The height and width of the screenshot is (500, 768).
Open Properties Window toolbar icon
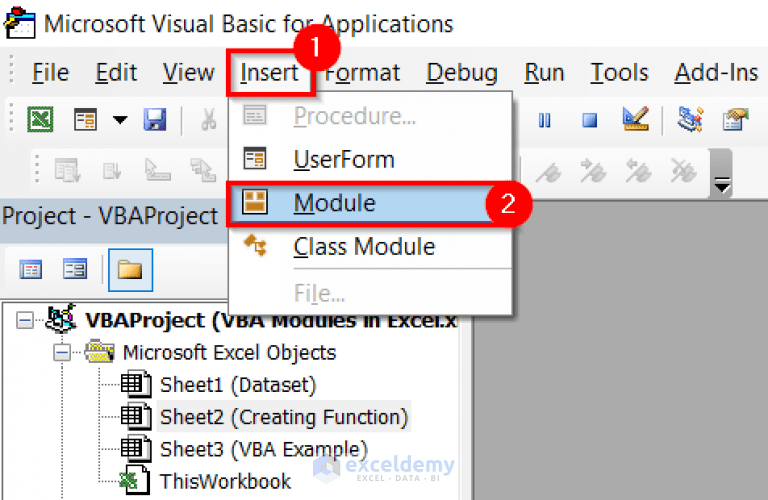coord(736,120)
